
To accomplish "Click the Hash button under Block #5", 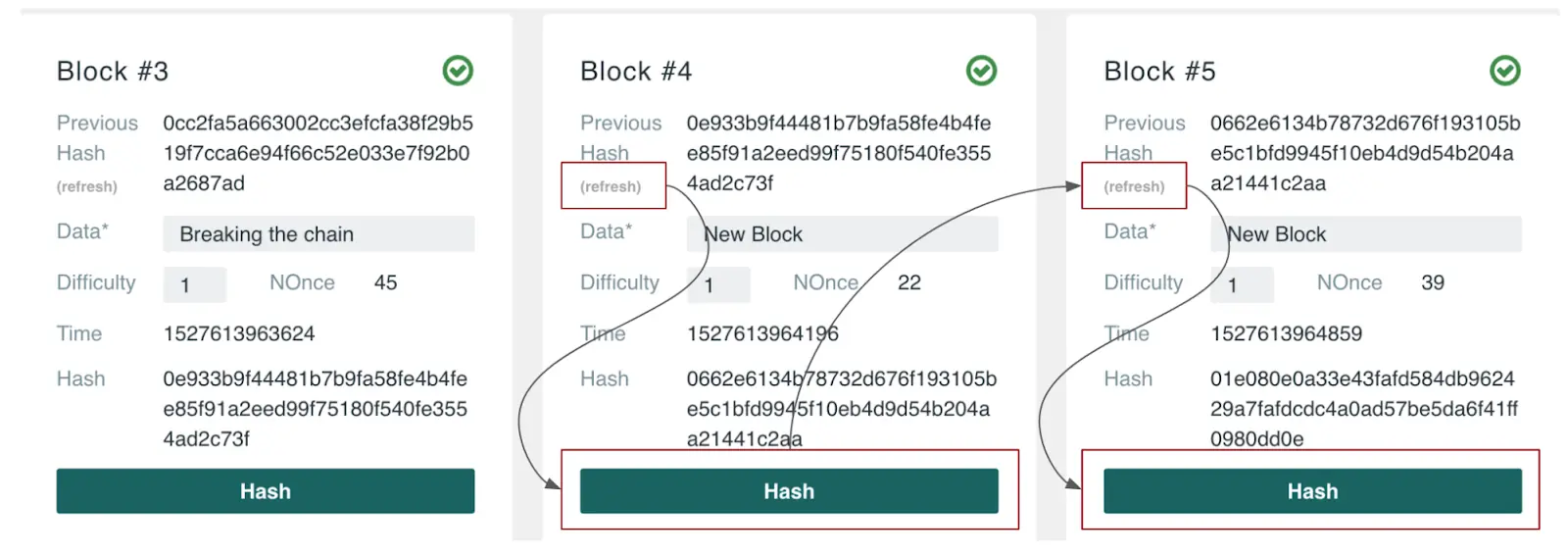I will (x=1312, y=491).
